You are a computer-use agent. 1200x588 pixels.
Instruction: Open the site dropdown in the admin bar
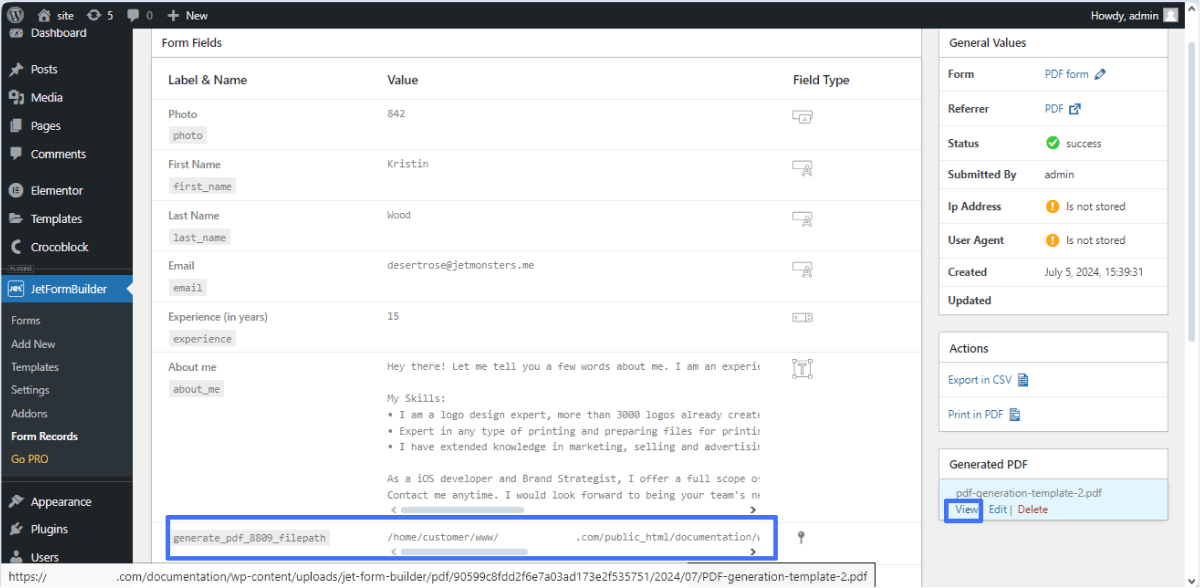coord(55,15)
